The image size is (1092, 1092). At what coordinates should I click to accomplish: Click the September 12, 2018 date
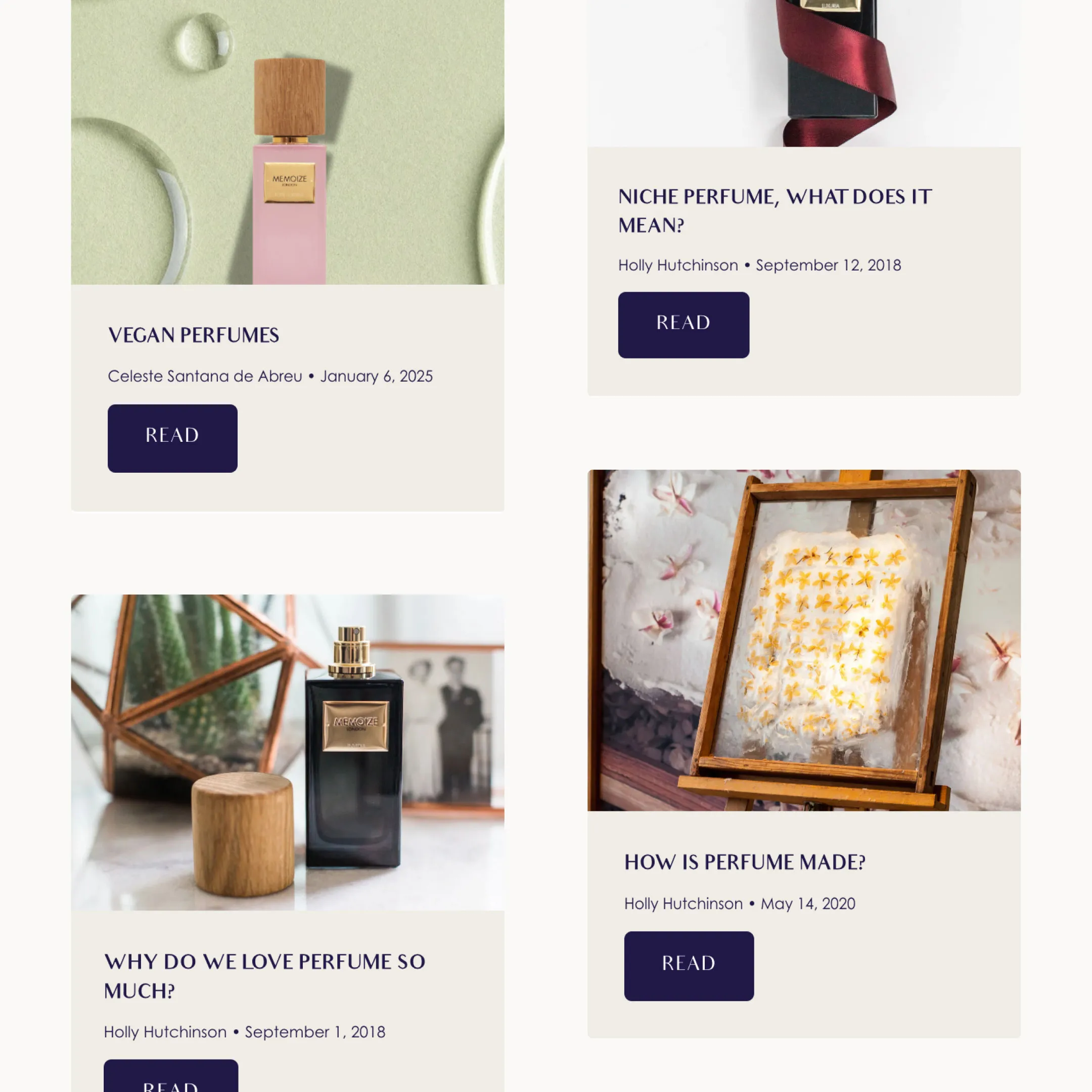pyautogui.click(x=829, y=265)
